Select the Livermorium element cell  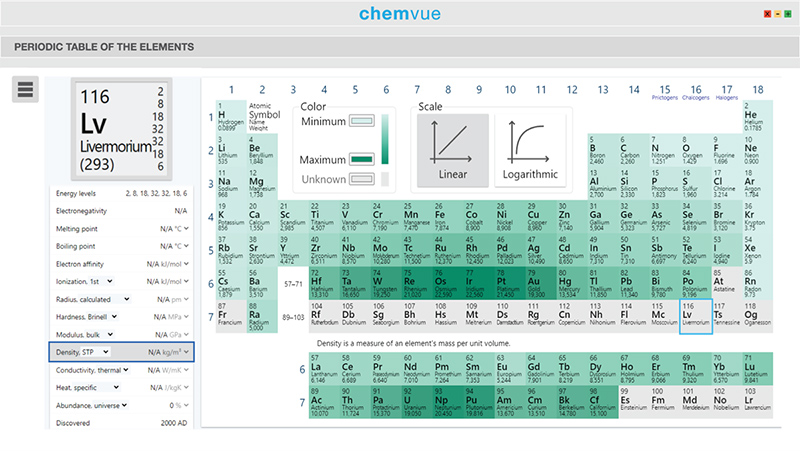[696, 317]
